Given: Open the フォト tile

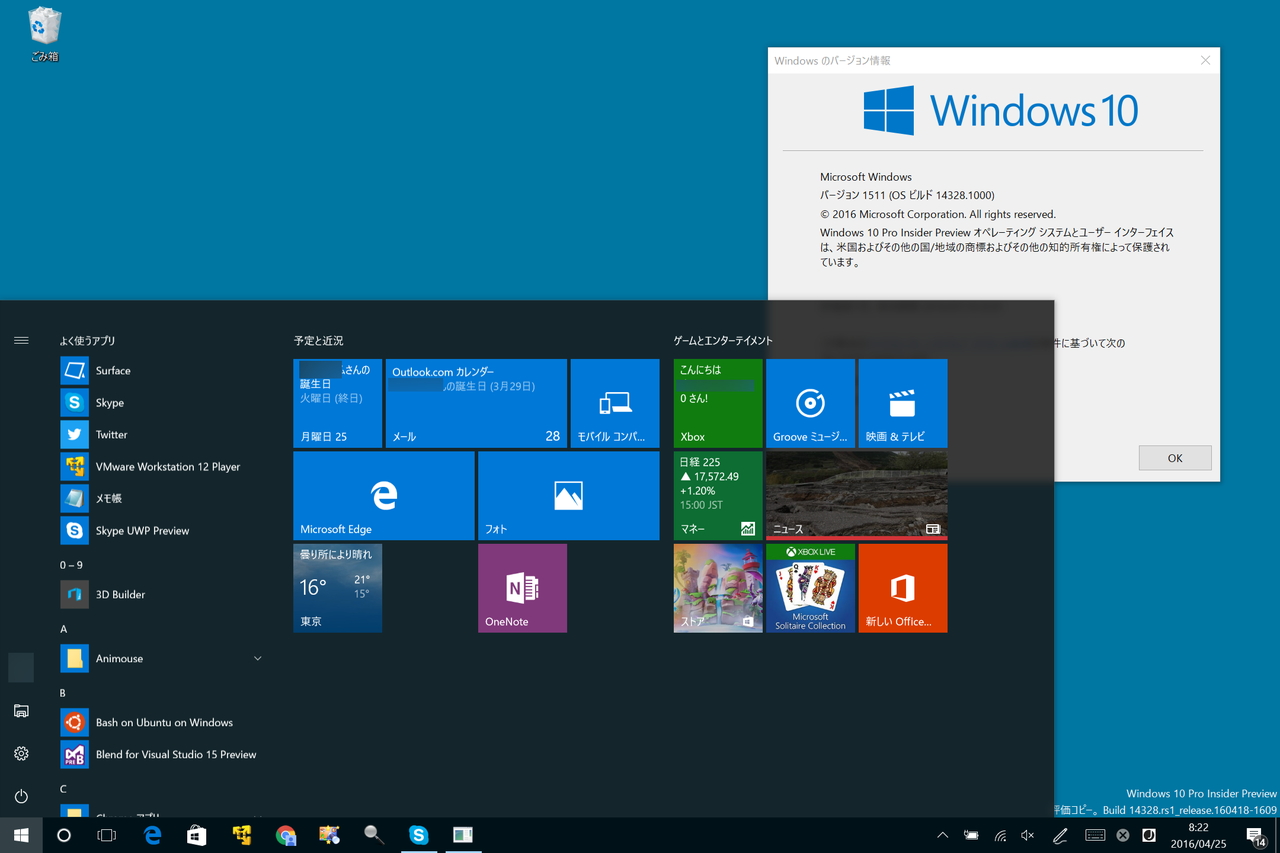Looking at the screenshot, I should click(x=568, y=495).
